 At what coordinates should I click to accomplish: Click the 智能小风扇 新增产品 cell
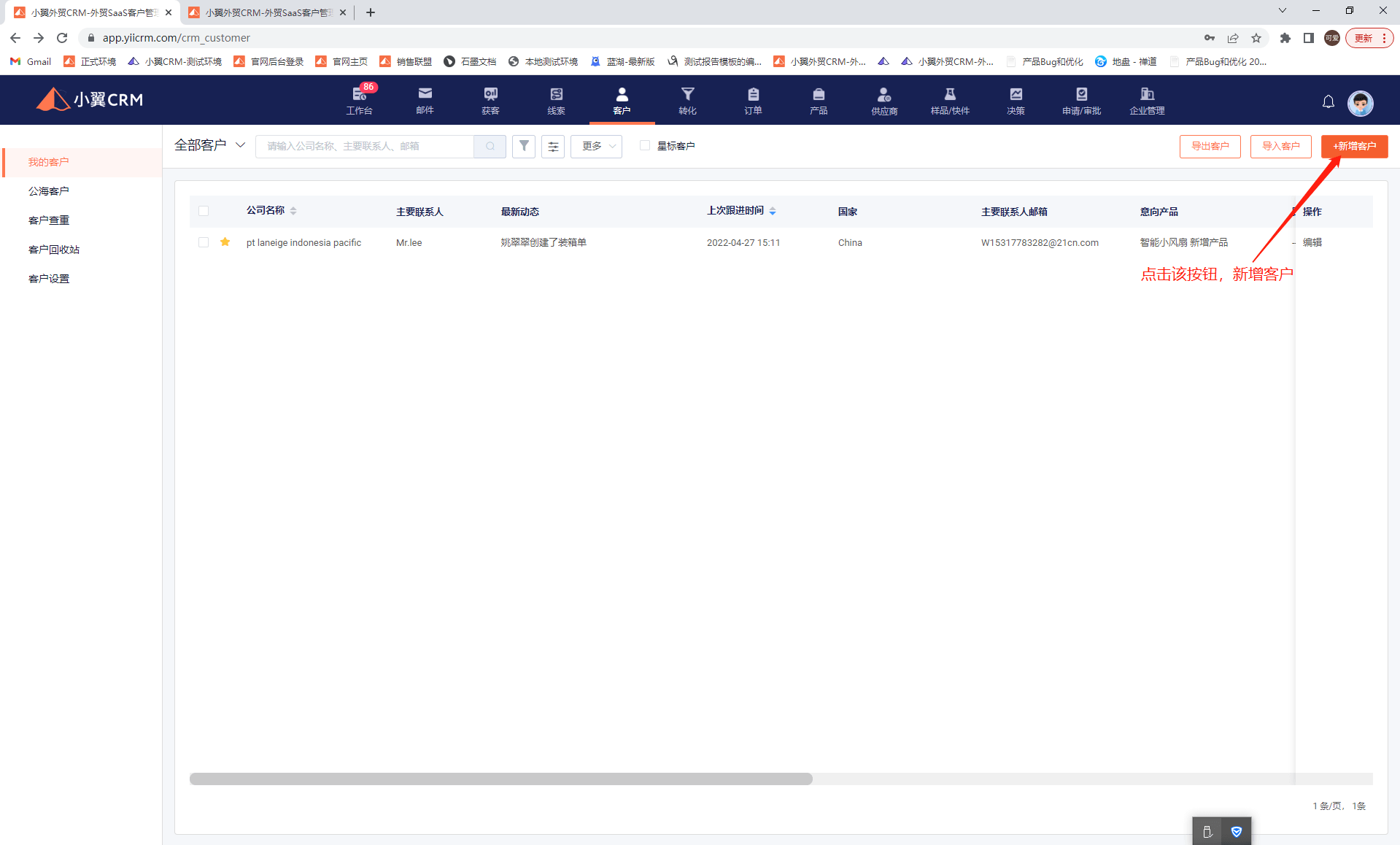tap(1184, 242)
